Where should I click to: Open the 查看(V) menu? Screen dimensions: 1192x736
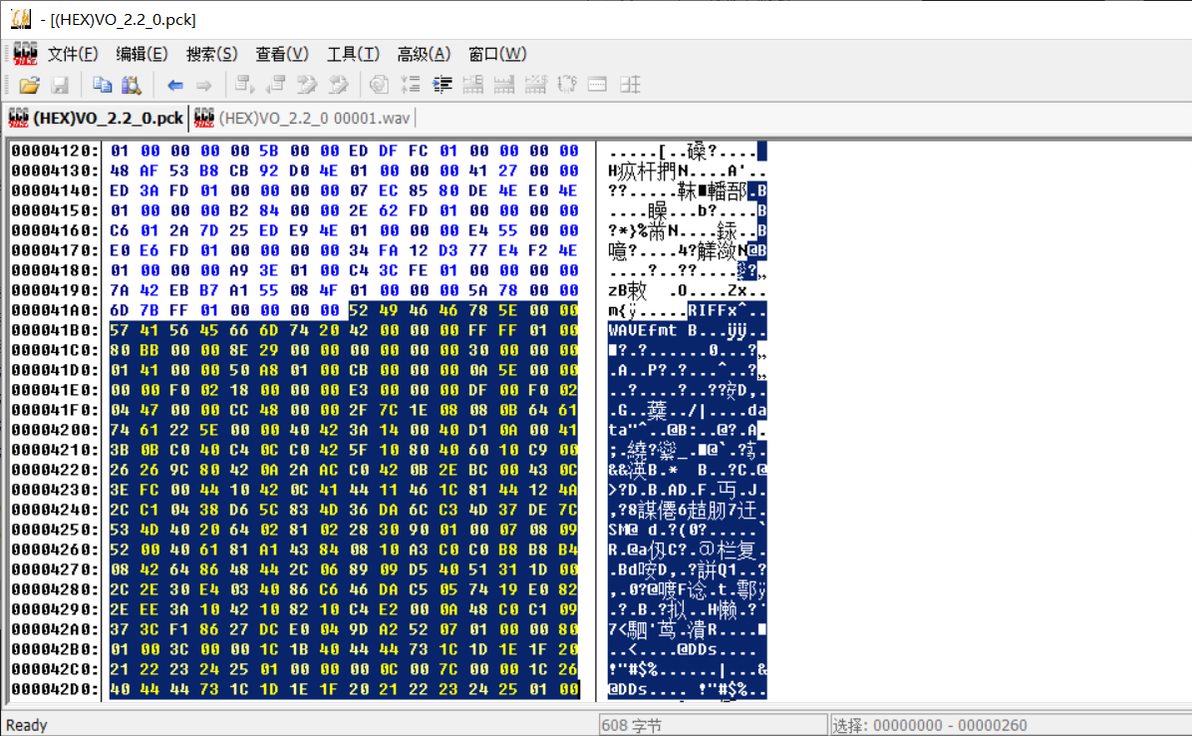tap(282, 54)
